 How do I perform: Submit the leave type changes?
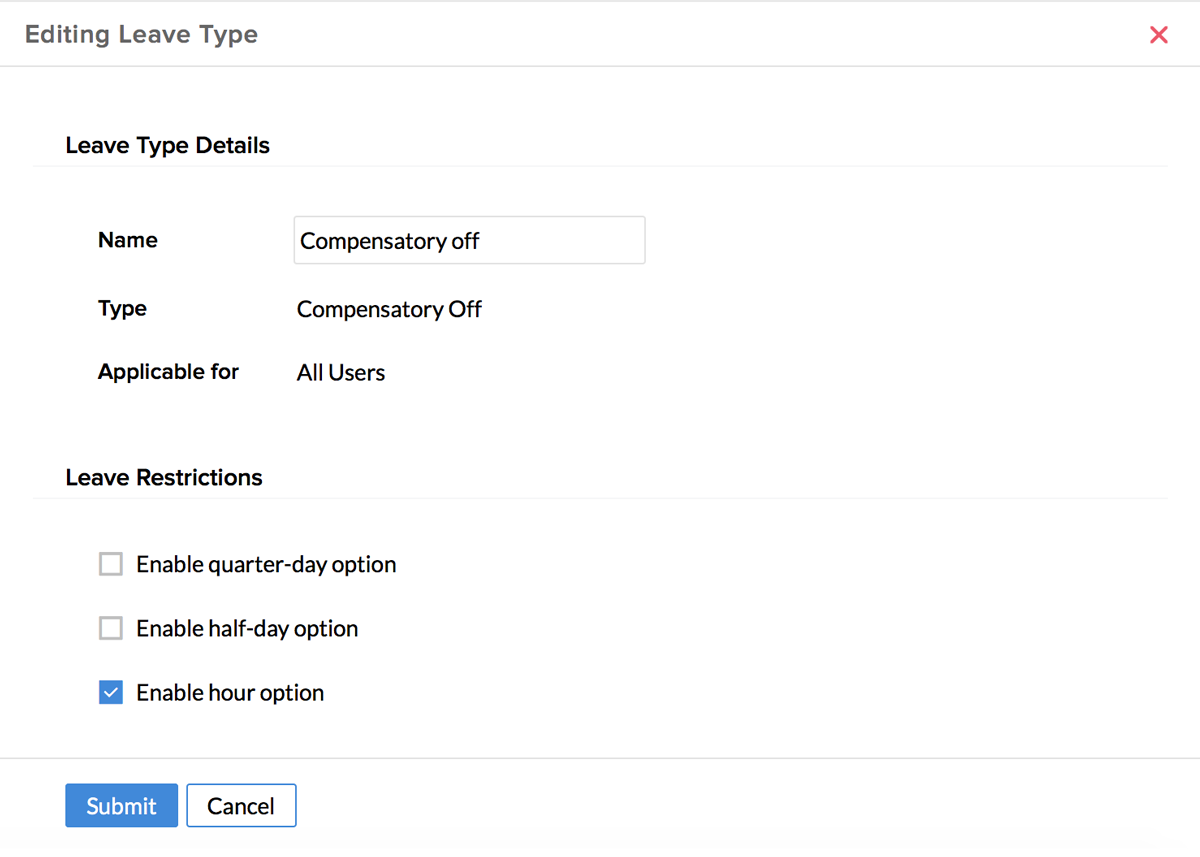pos(121,806)
